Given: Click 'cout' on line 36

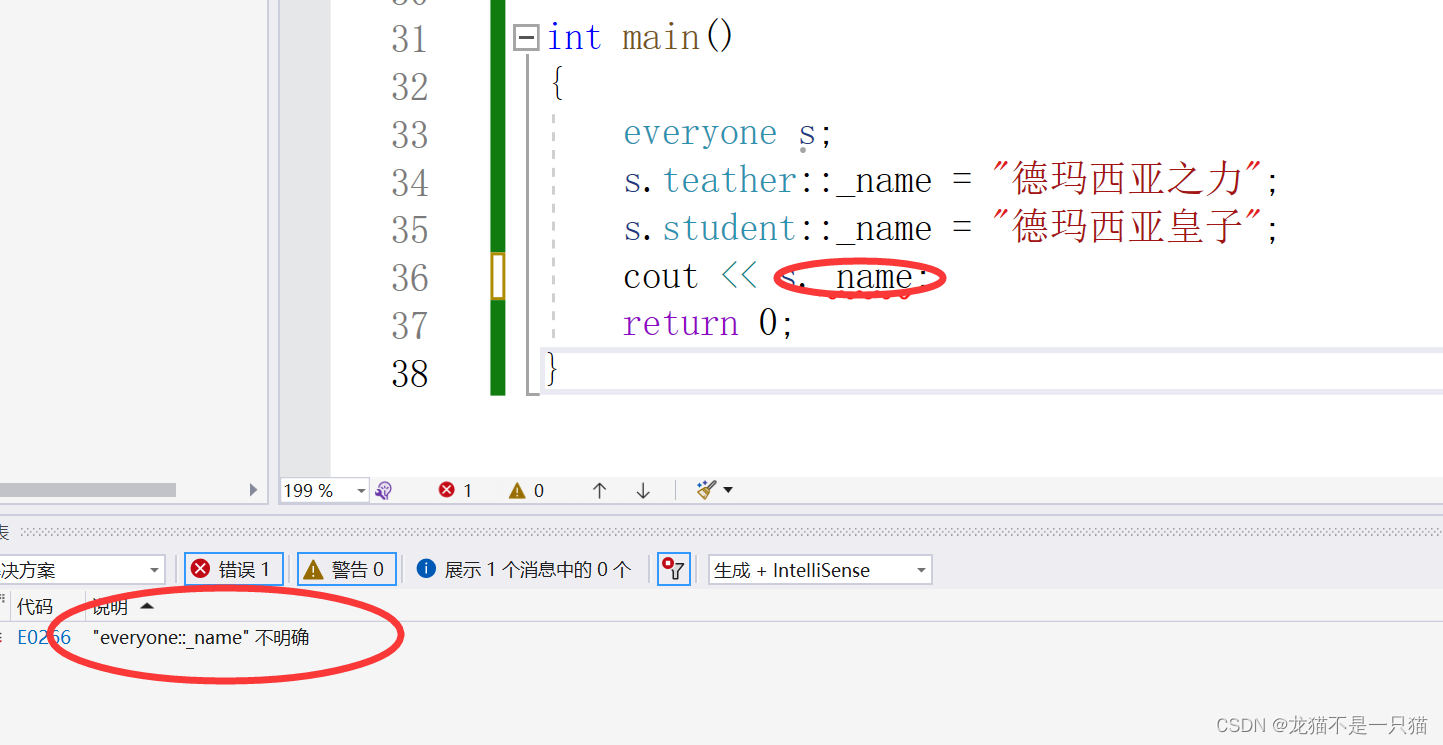Looking at the screenshot, I should click(x=660, y=277).
